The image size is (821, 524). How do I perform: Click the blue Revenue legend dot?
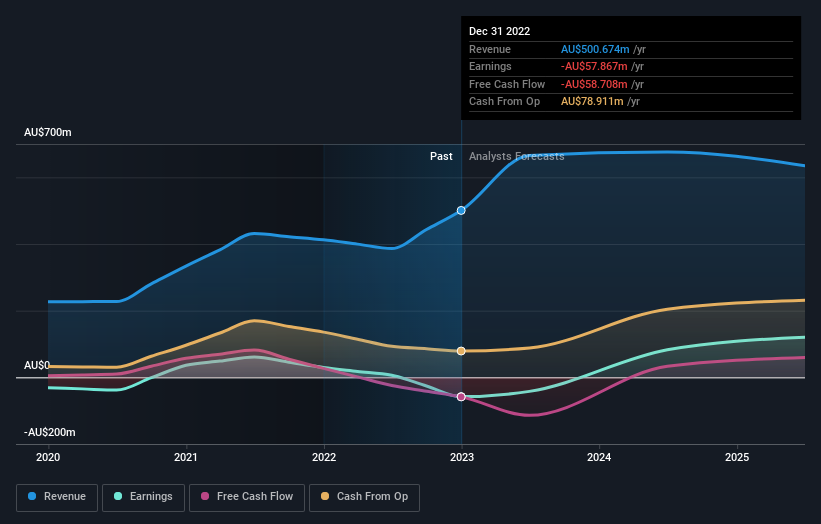32,496
